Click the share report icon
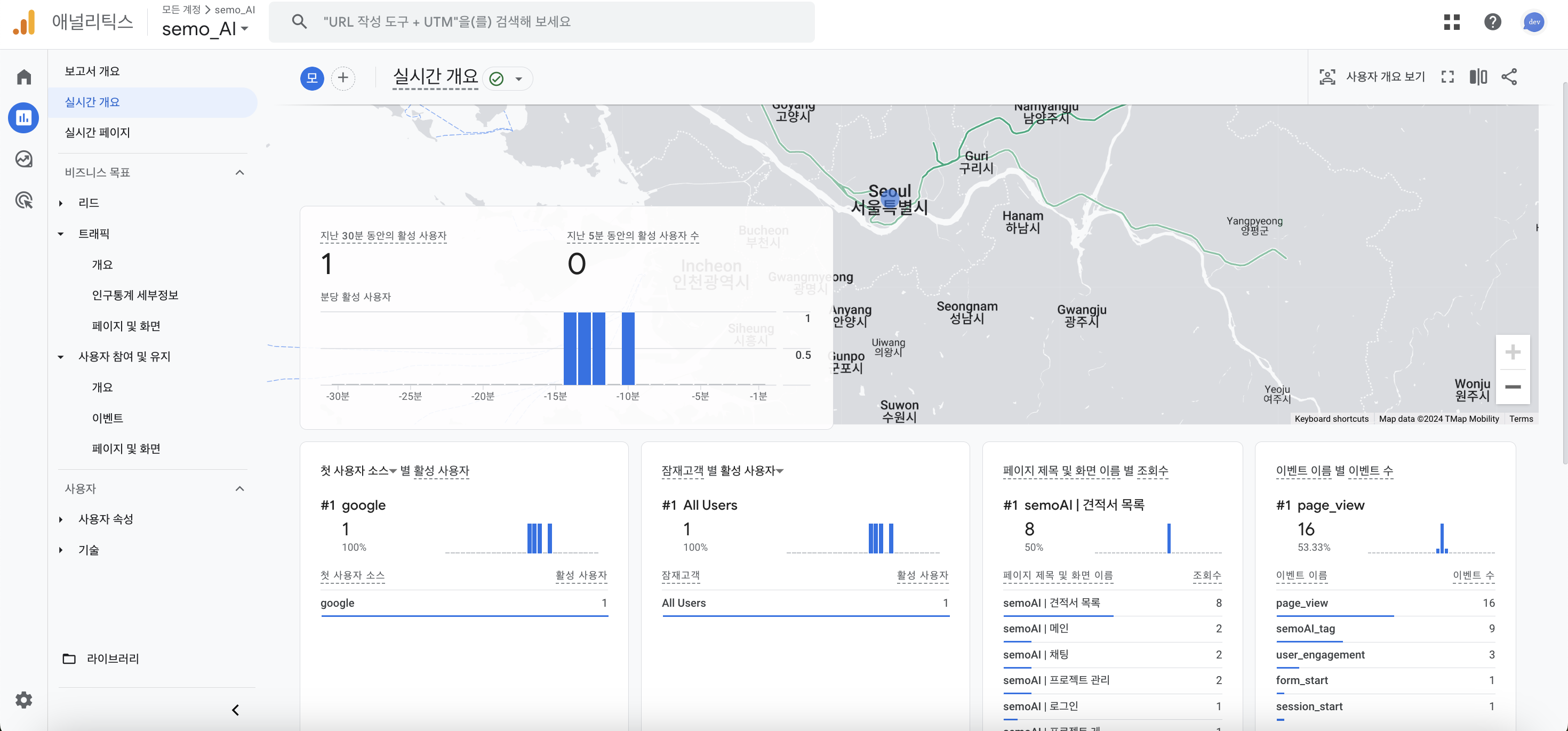1568x731 pixels. (1509, 77)
